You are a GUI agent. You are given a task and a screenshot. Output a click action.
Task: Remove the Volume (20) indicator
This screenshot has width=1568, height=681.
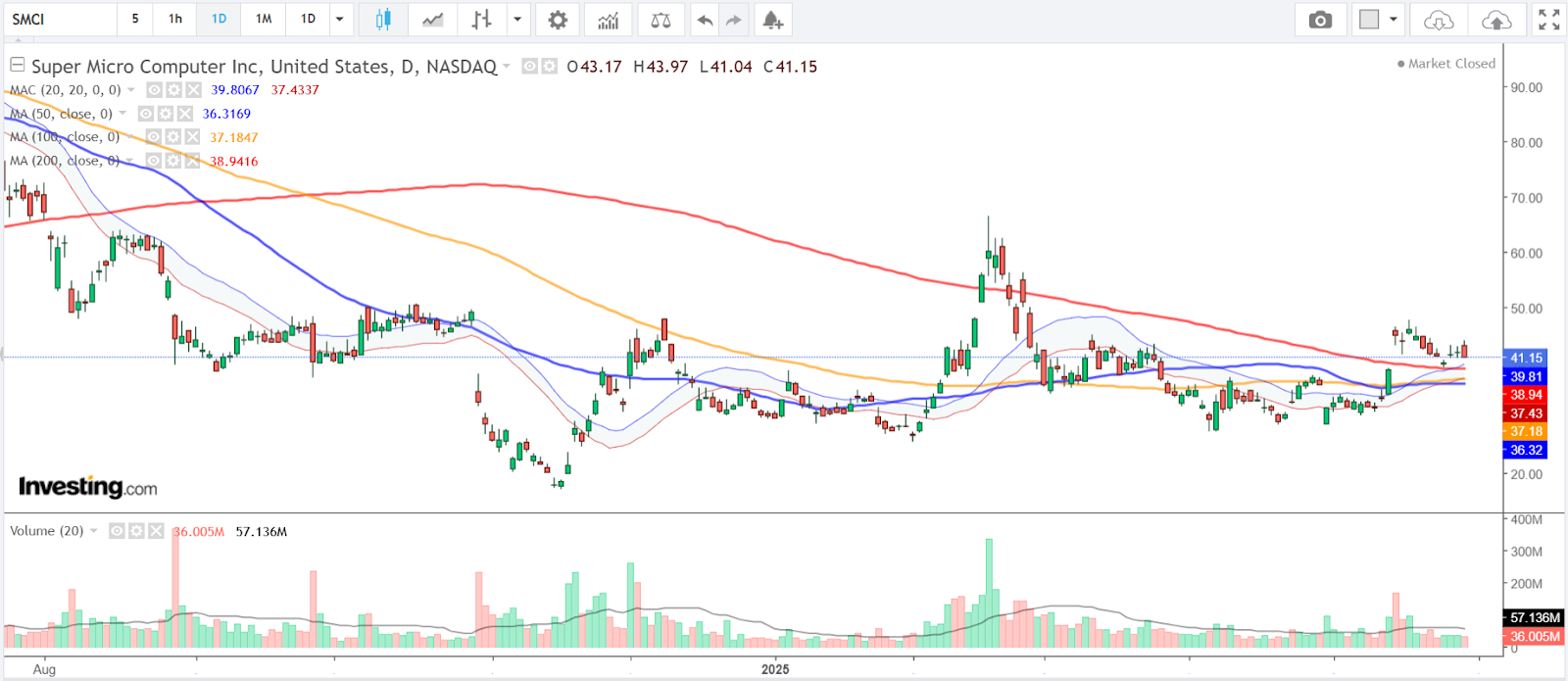point(156,531)
